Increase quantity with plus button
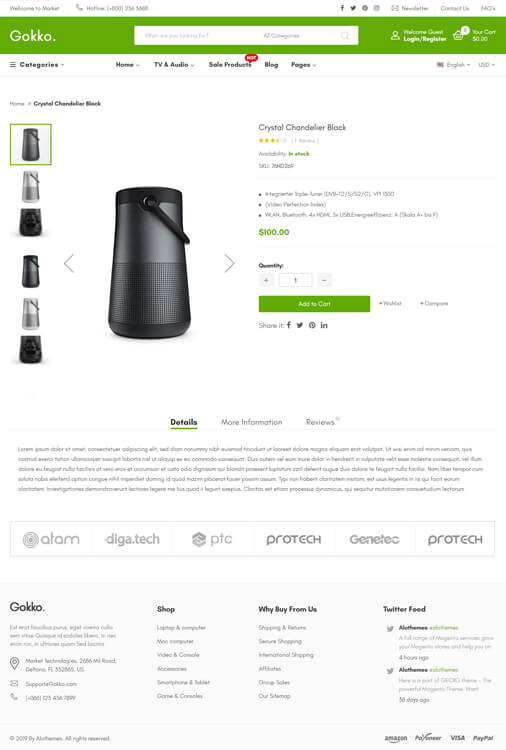 pyautogui.click(x=266, y=280)
